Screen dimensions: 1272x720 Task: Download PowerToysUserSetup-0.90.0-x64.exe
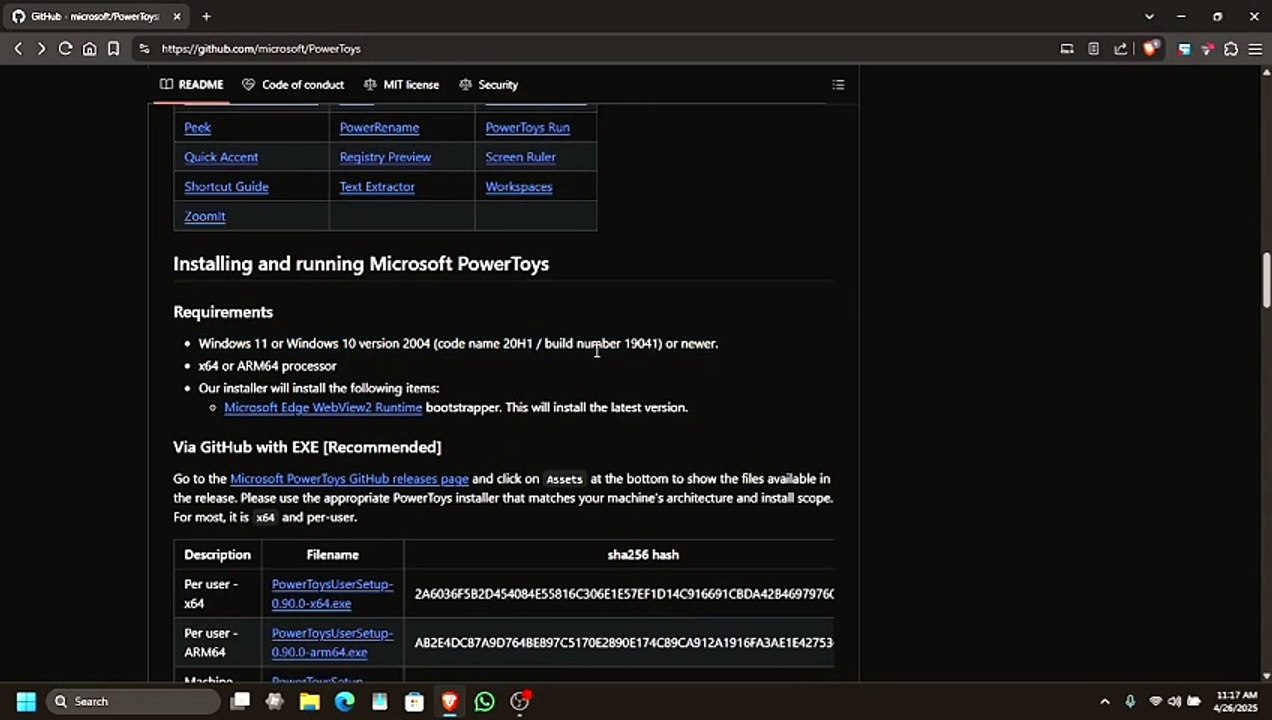pyautogui.click(x=332, y=594)
